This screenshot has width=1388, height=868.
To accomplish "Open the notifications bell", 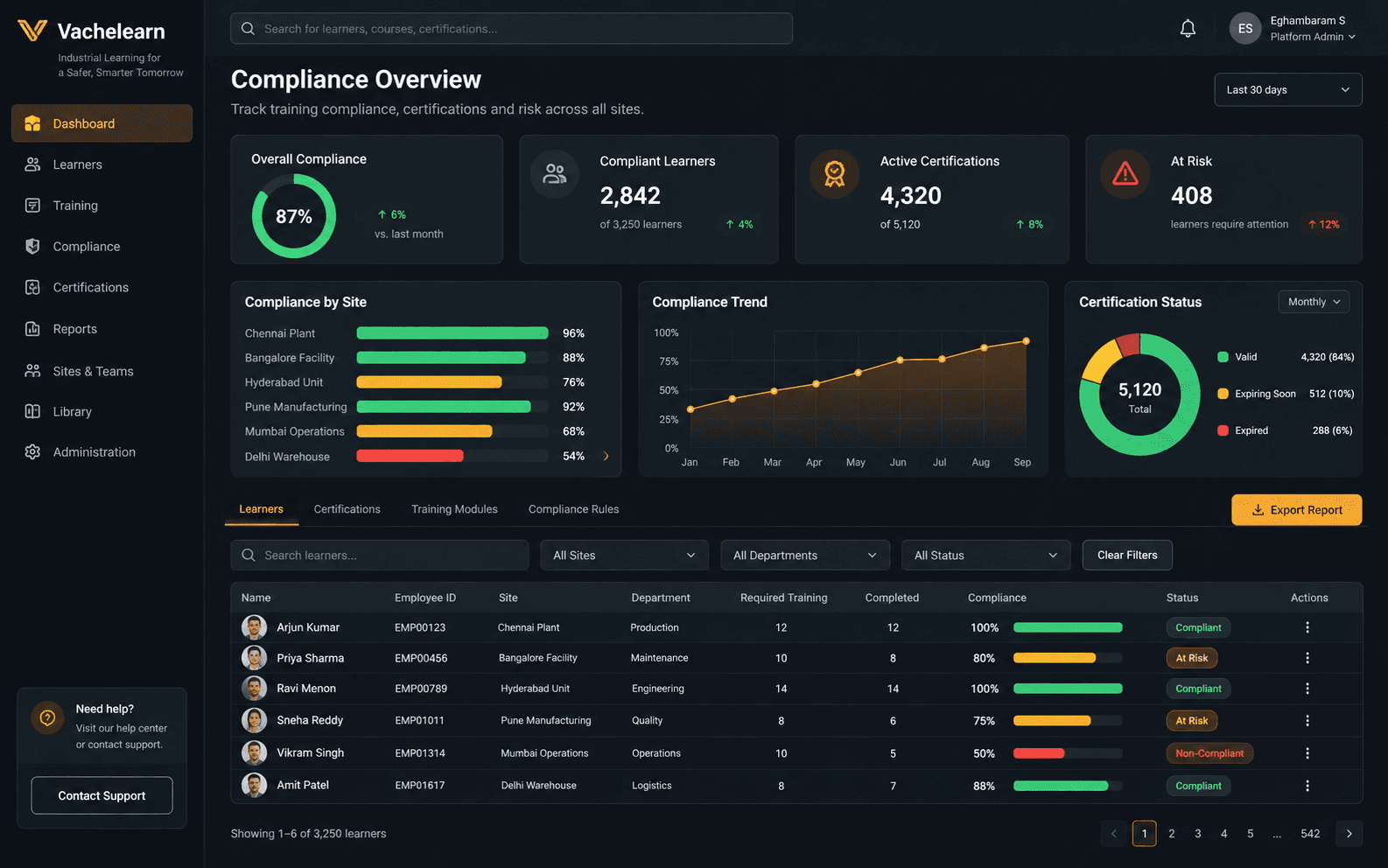I will (x=1188, y=29).
